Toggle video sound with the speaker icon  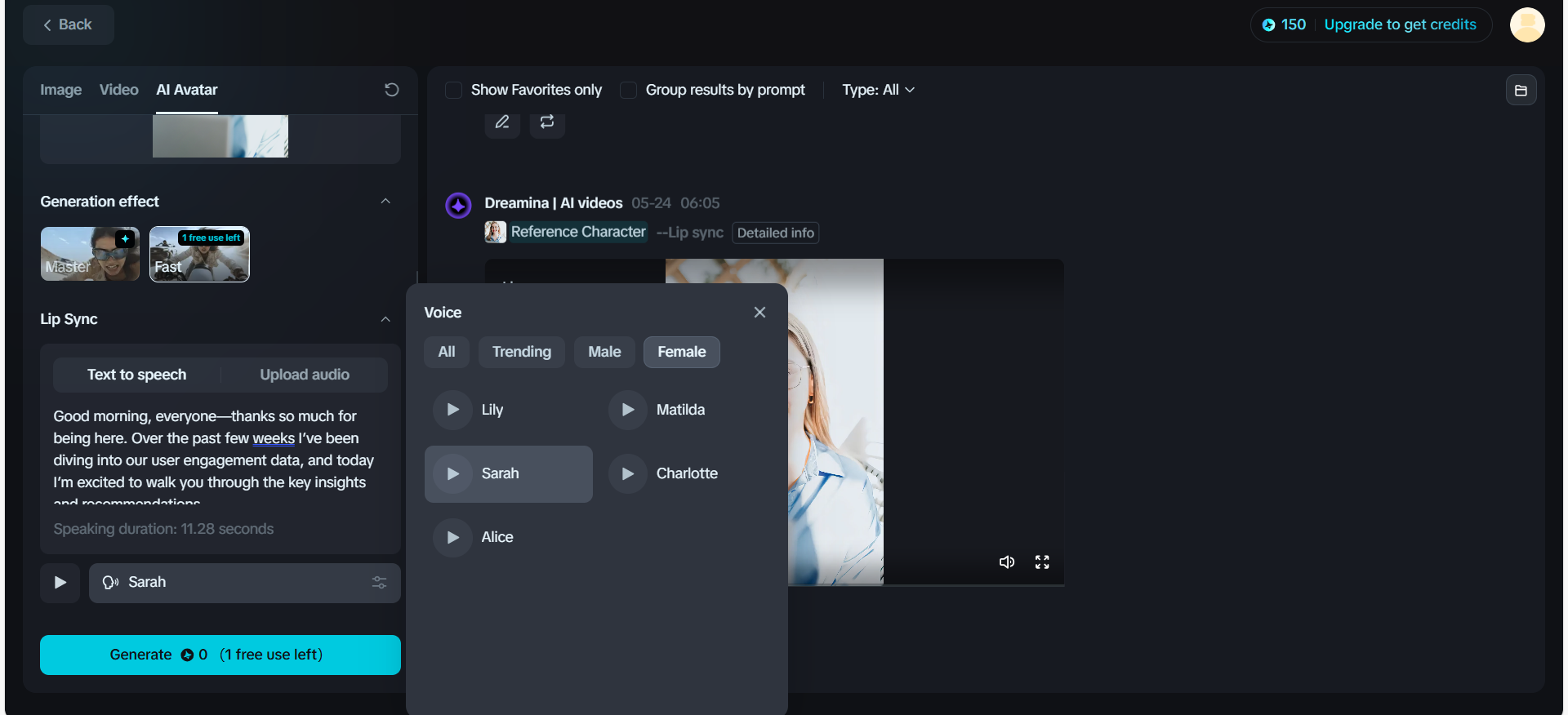click(x=1007, y=562)
